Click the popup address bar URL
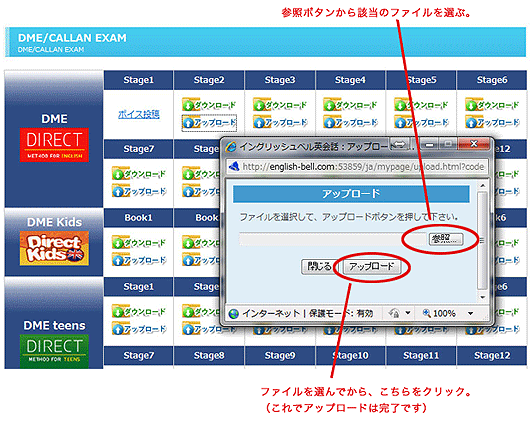The image size is (530, 422). click(x=363, y=167)
